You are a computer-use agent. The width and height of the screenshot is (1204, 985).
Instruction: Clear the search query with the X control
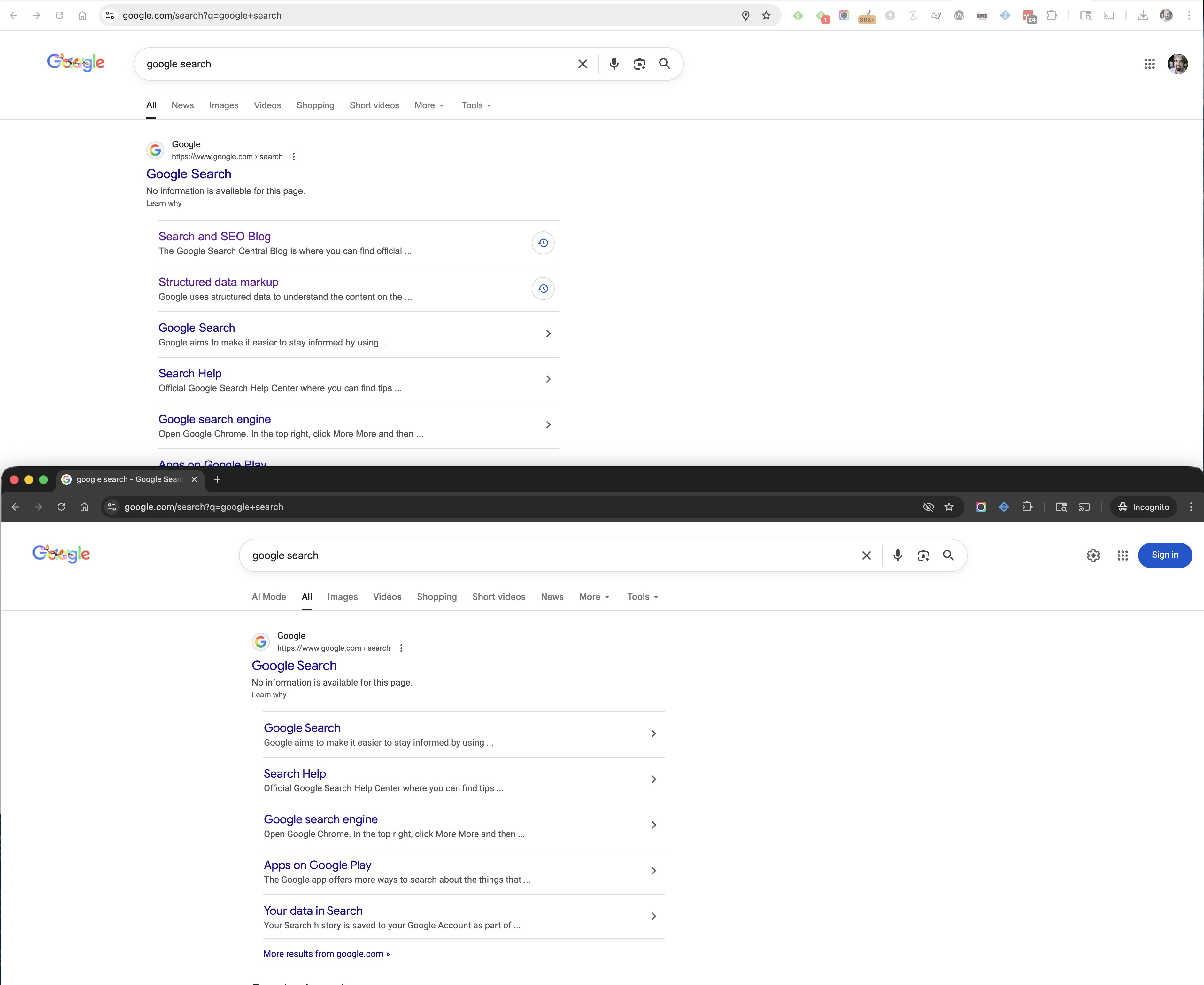point(583,64)
